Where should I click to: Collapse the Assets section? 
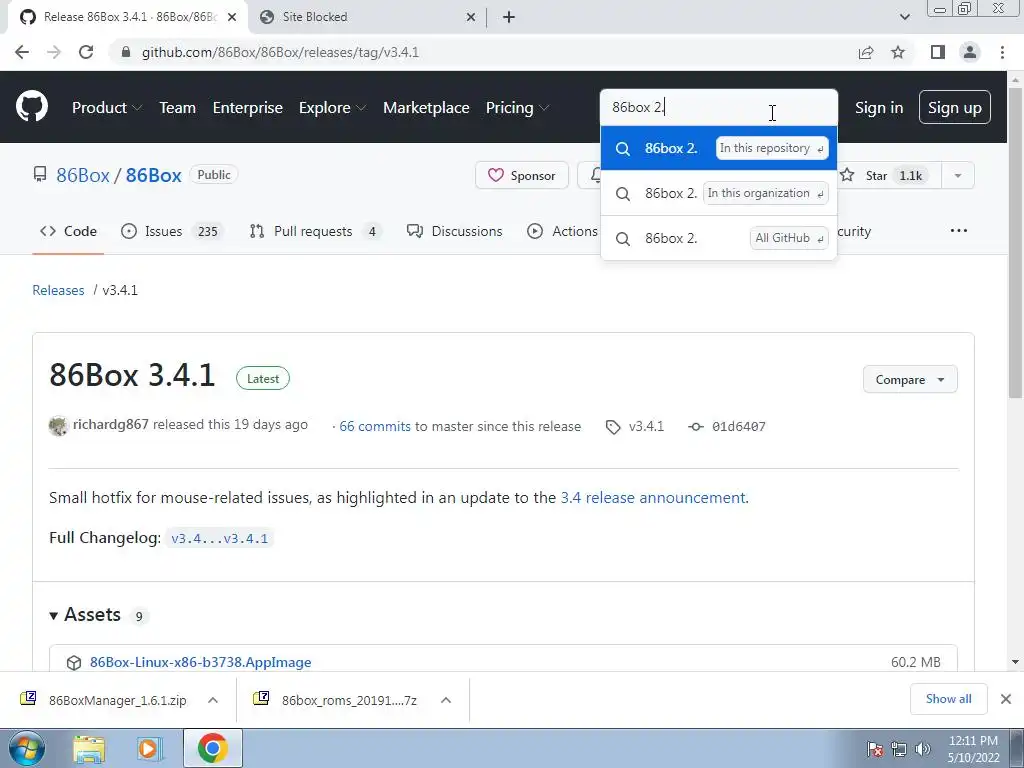85,615
